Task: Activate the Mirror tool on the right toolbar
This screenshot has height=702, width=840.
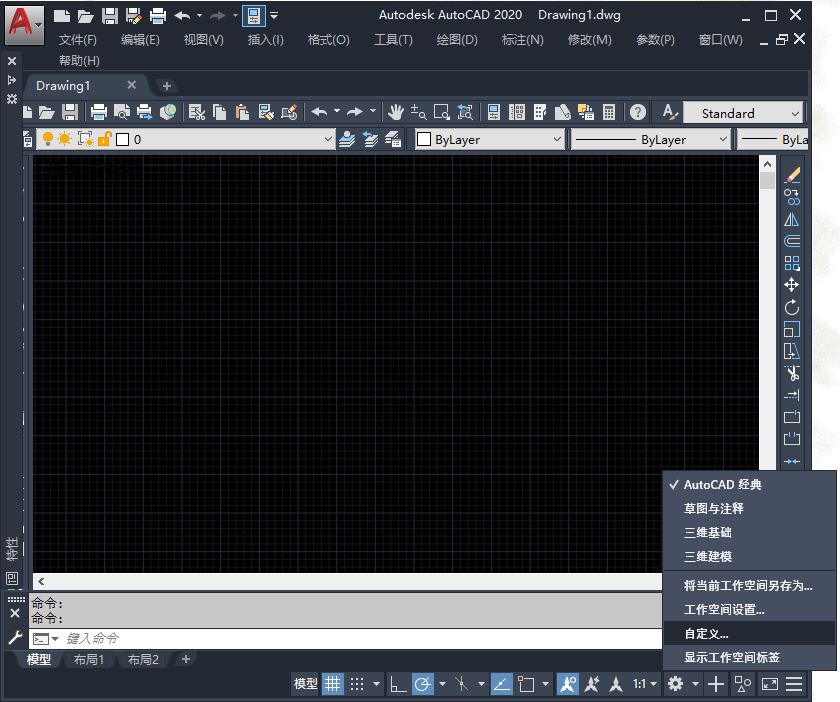Action: coord(791,219)
